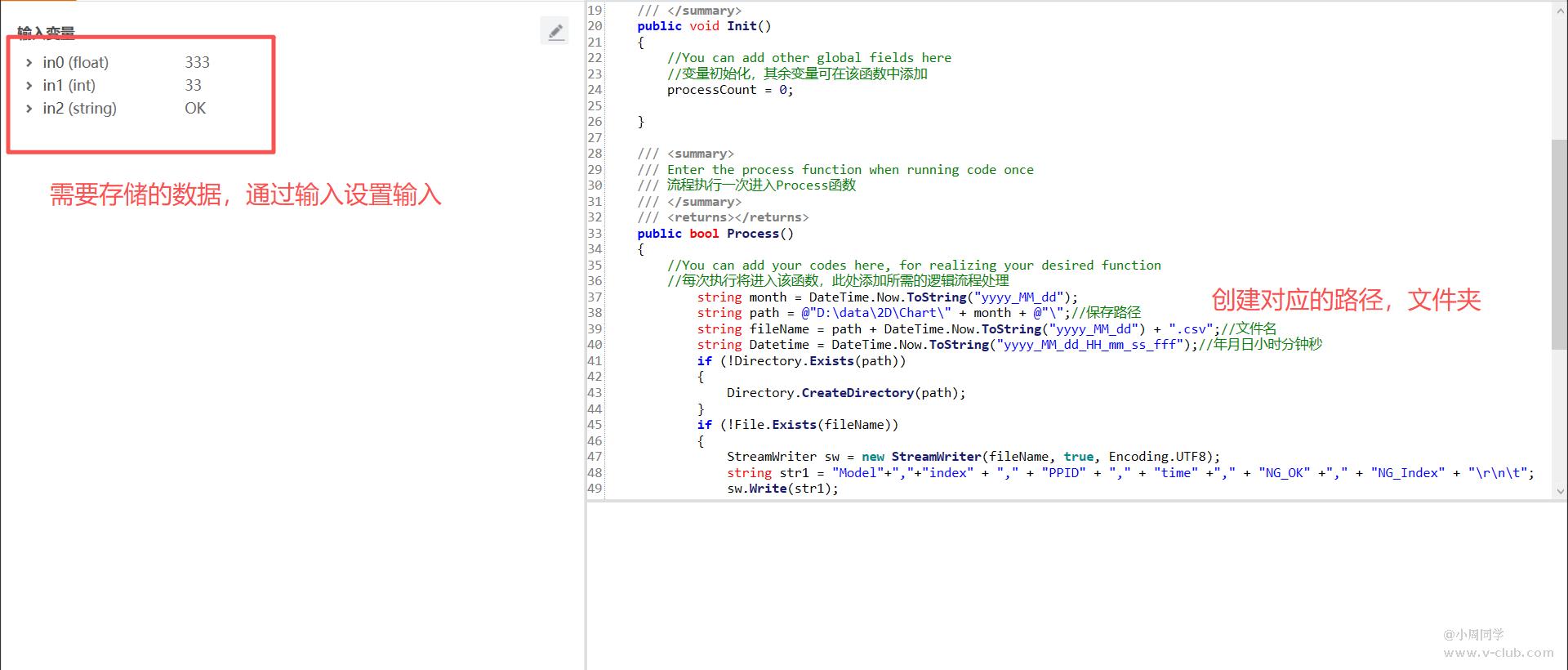The width and height of the screenshot is (1568, 670).
Task: Place cursor on processCount = 0 line
Action: pyautogui.click(x=729, y=90)
